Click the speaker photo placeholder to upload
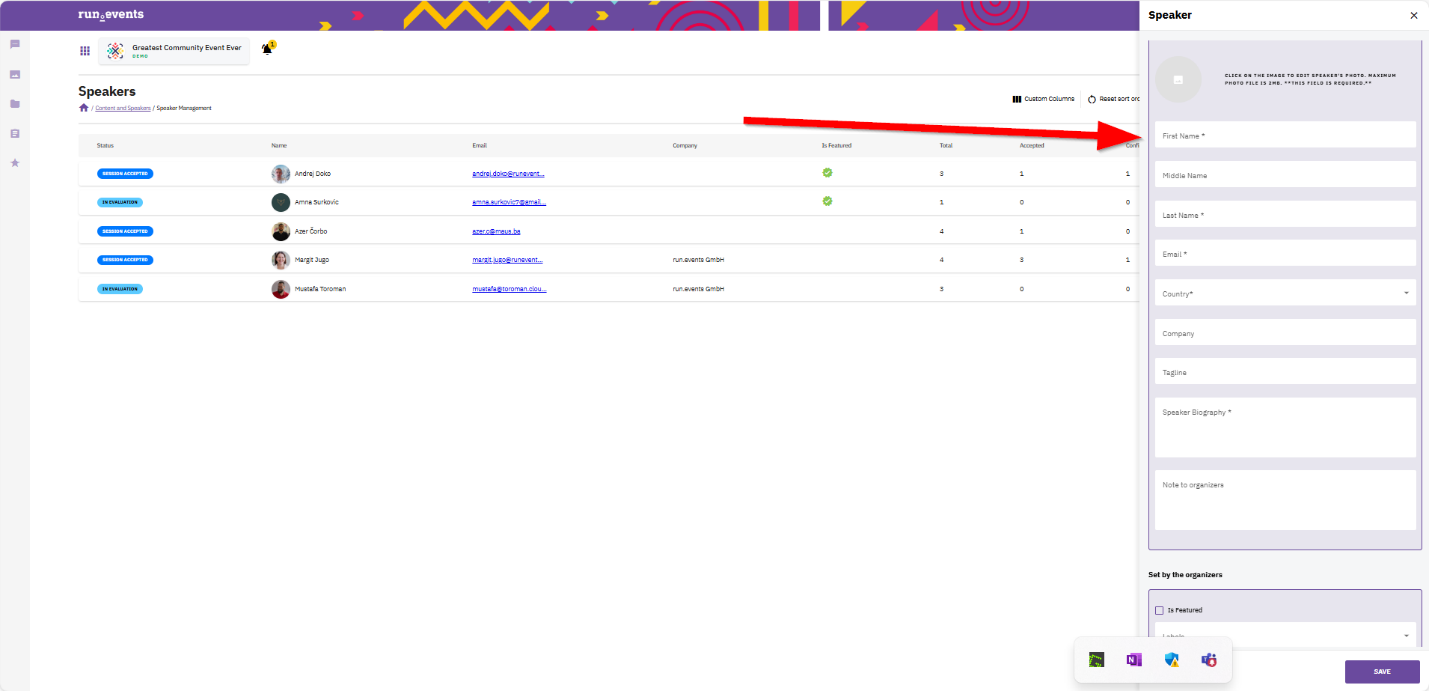The image size is (1429, 691). point(1178,79)
